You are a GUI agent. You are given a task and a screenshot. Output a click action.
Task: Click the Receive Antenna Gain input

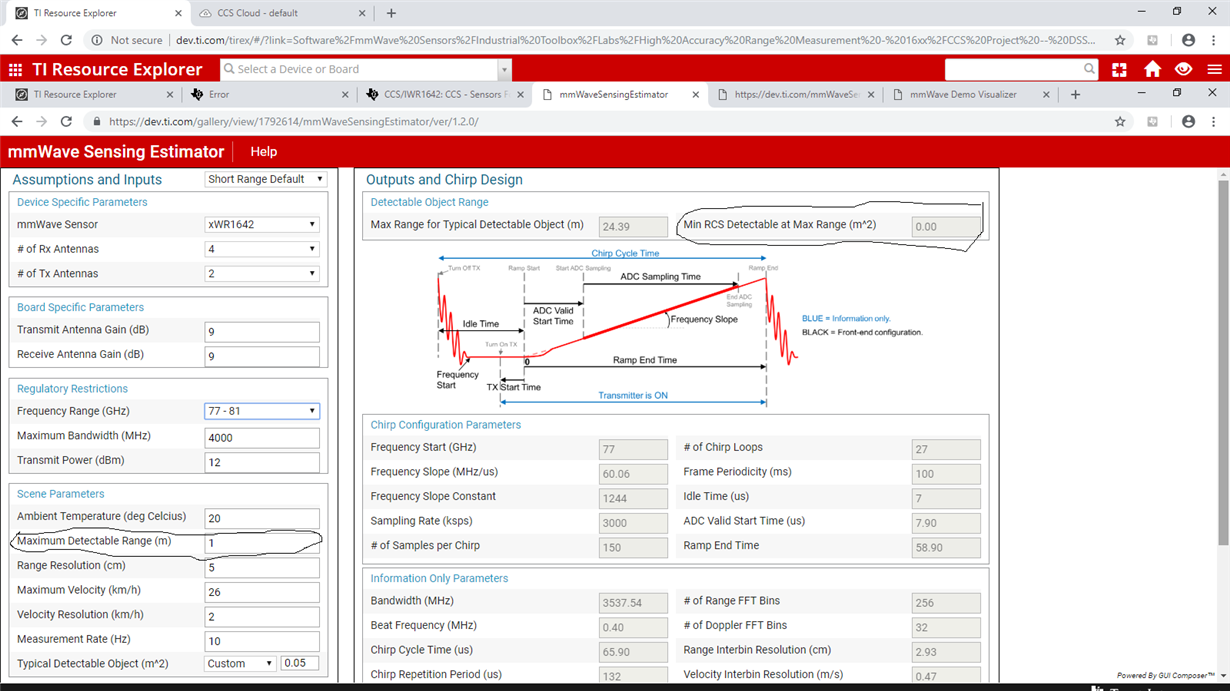[x=262, y=356]
